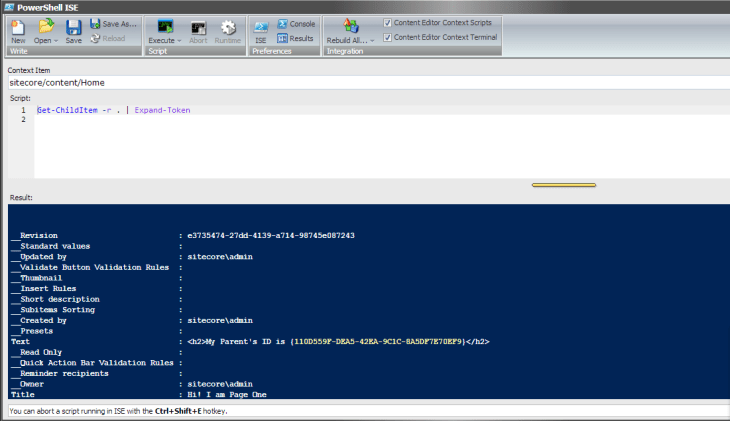The image size is (730, 421).
Task: Click the Runtime gear button
Action: 228,27
